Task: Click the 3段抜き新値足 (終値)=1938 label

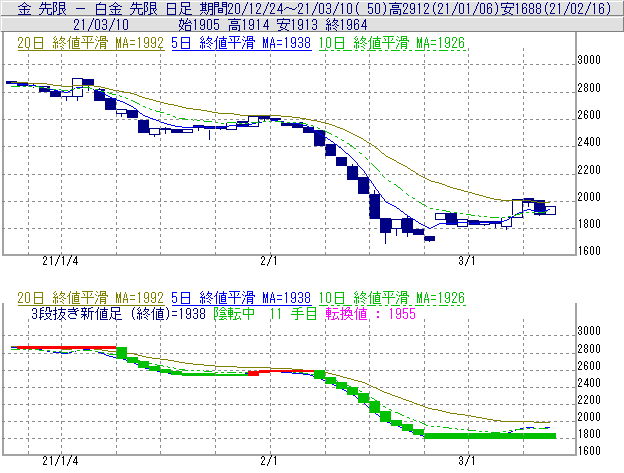Action: pyautogui.click(x=119, y=314)
